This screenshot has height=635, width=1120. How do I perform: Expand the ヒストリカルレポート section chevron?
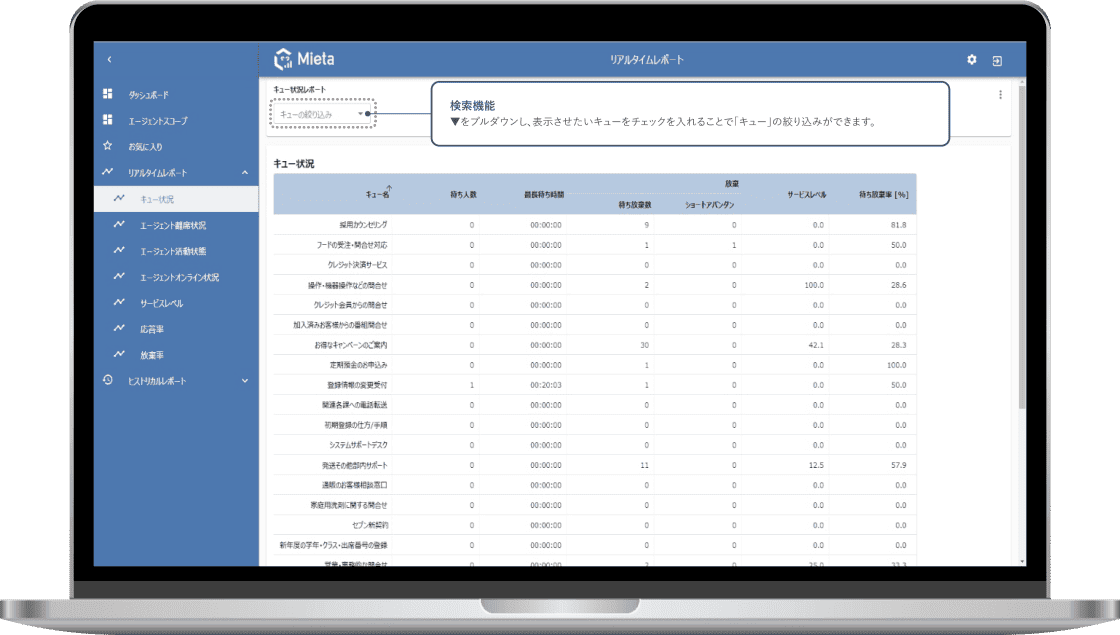click(245, 381)
